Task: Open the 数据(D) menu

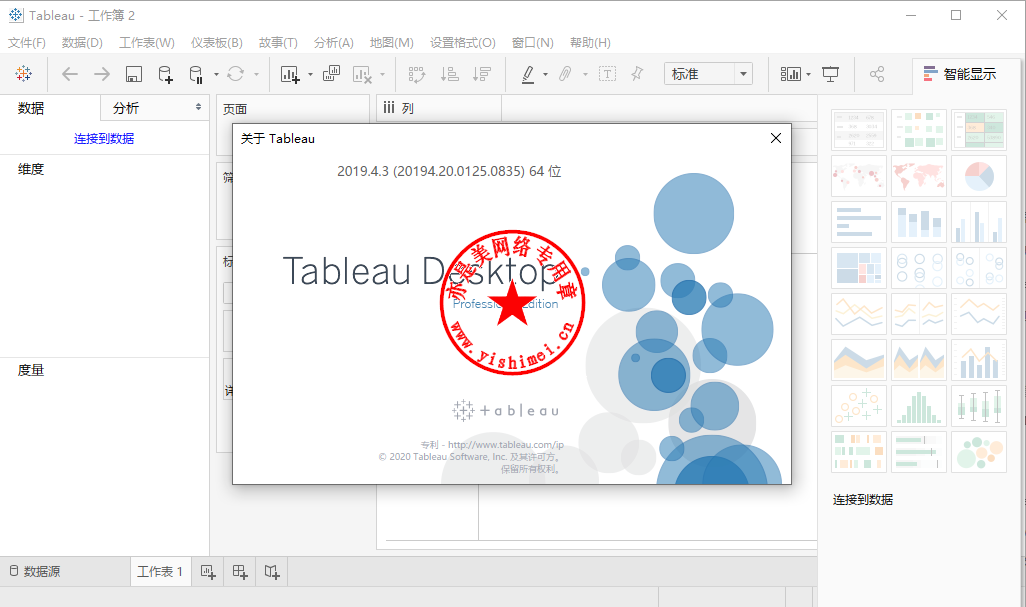Action: click(x=82, y=43)
